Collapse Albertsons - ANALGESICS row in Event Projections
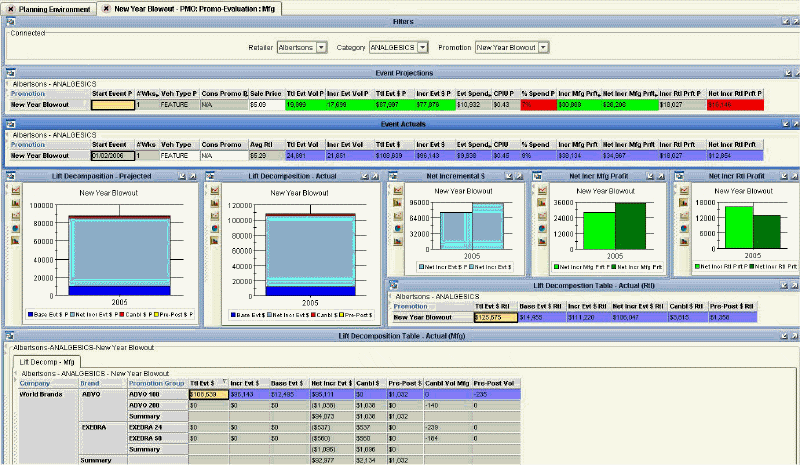The height and width of the screenshot is (465, 800). coord(8,84)
